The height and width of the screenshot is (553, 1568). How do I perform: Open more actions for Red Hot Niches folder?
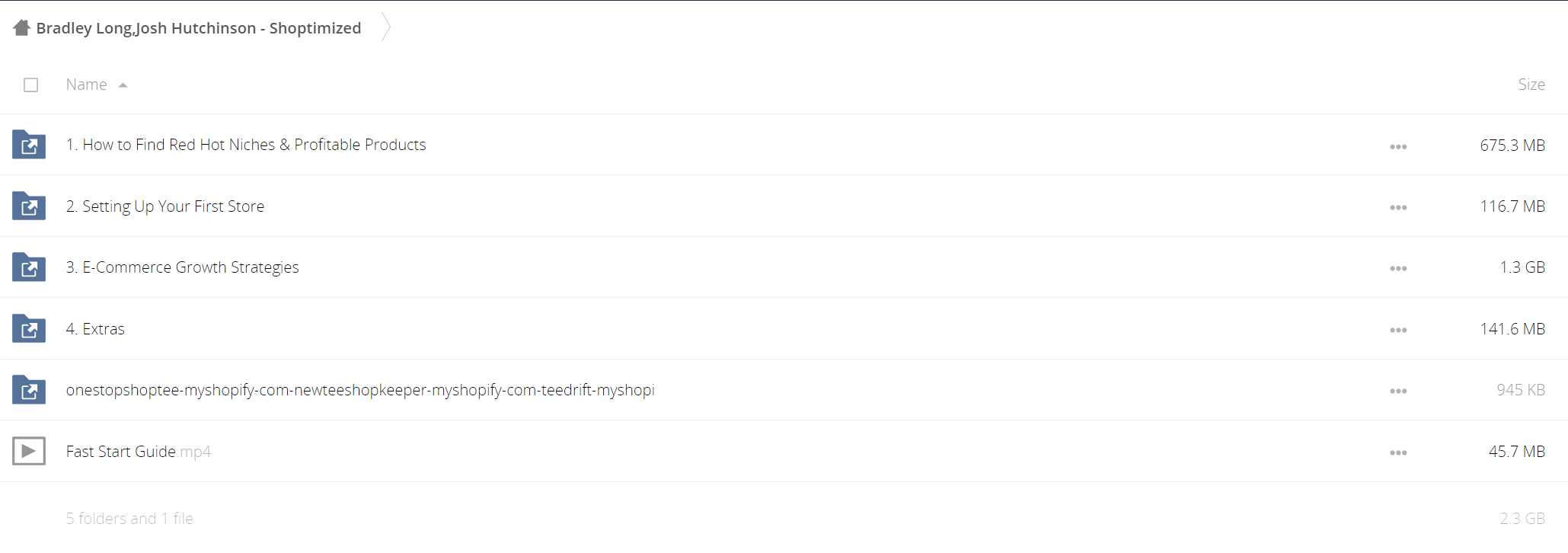[1398, 146]
